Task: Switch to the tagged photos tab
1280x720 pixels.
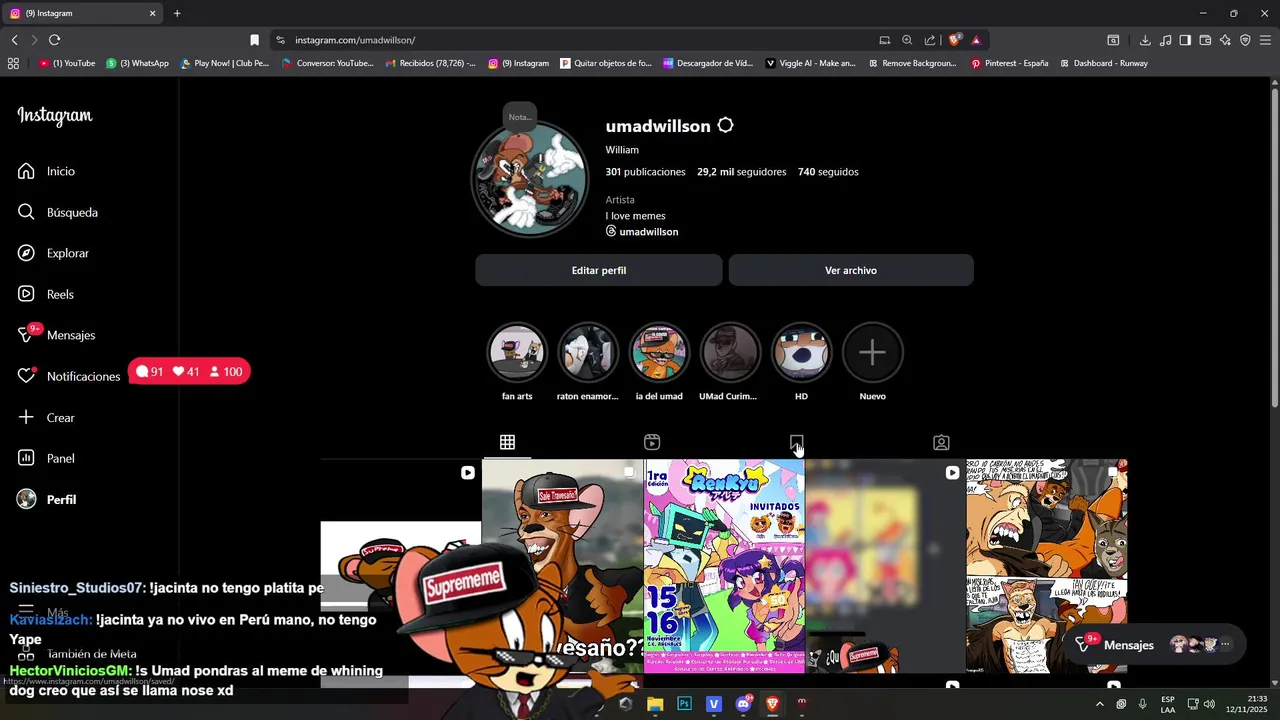Action: [x=941, y=442]
